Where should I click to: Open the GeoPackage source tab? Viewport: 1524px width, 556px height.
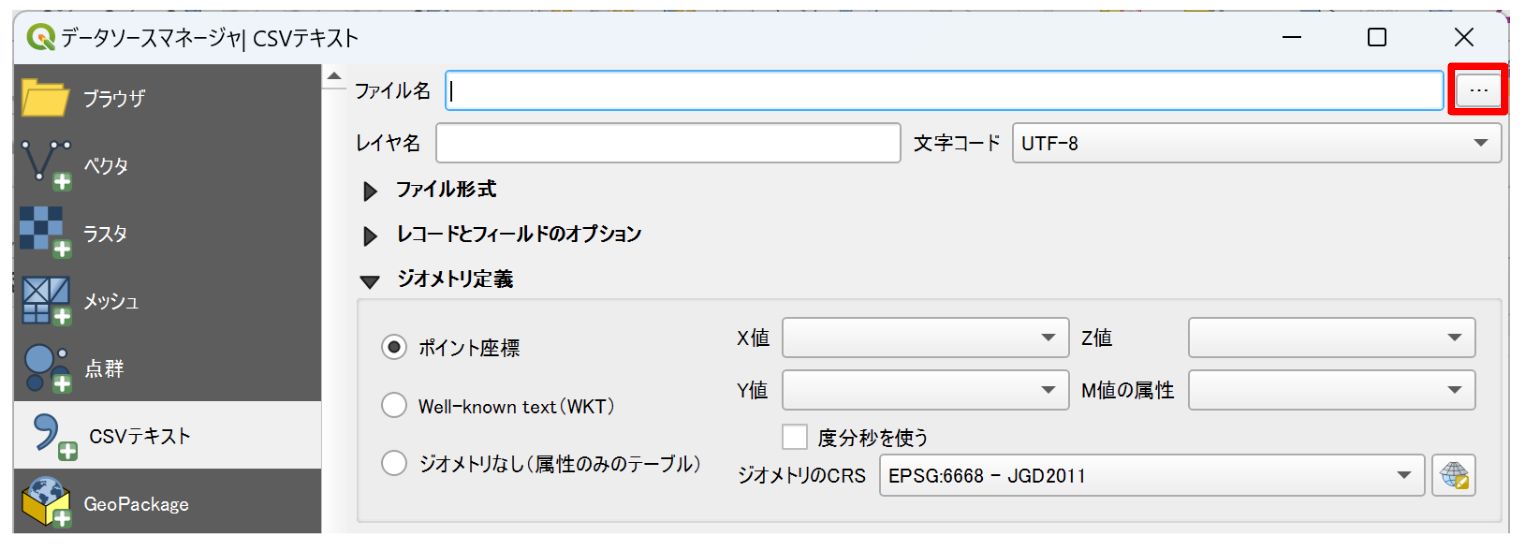[167, 503]
